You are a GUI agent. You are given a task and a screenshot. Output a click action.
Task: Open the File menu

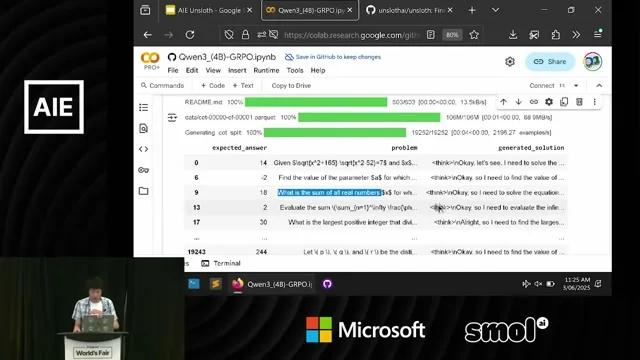173,70
